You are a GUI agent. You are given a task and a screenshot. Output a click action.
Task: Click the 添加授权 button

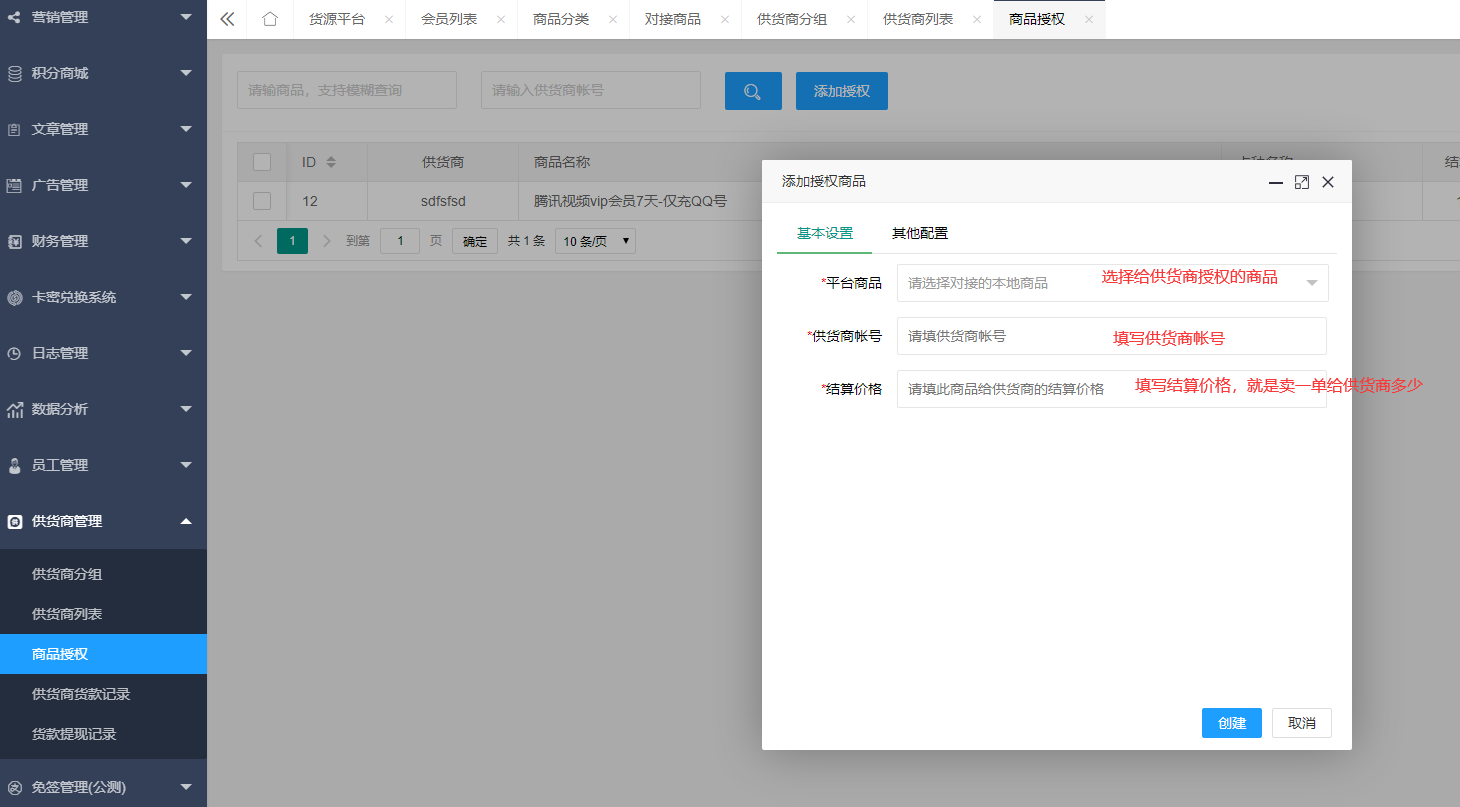842,91
